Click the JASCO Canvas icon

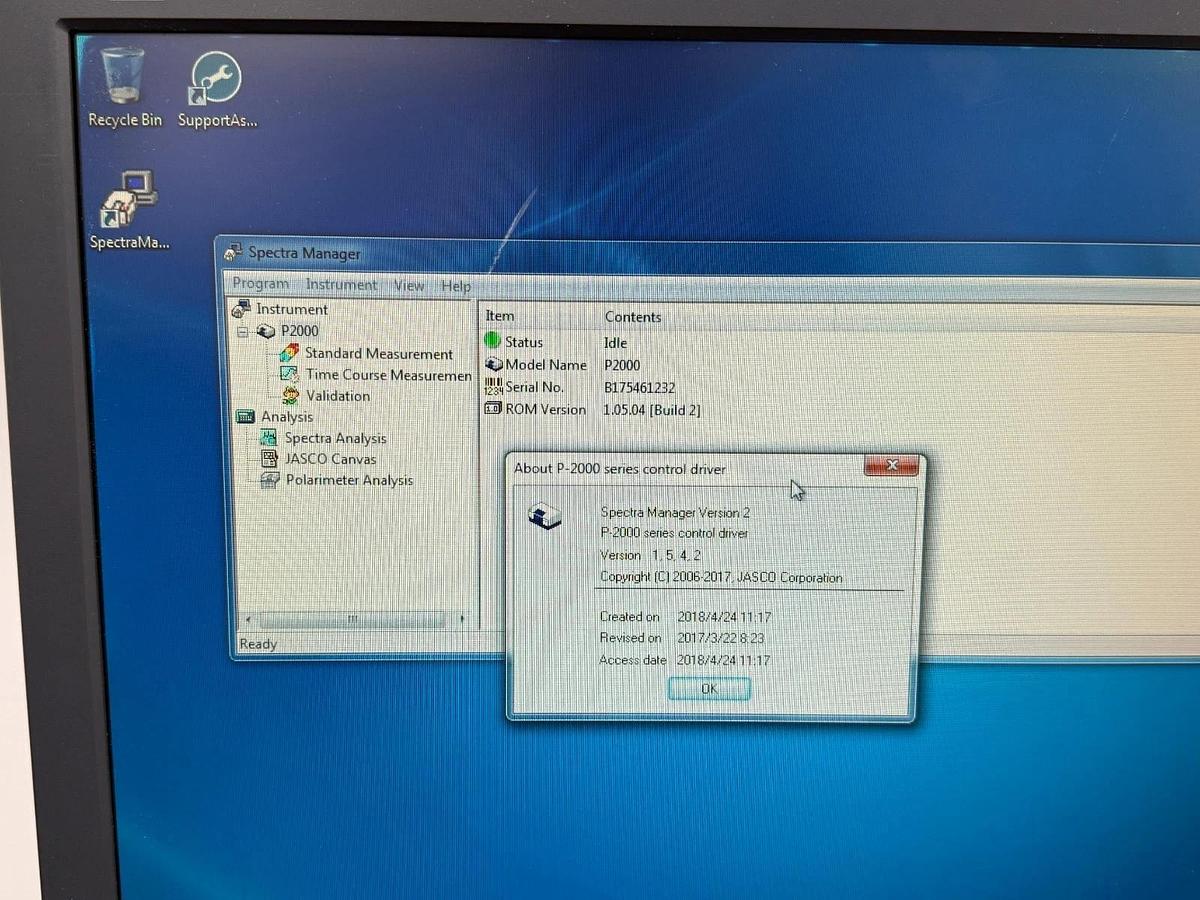[x=268, y=459]
